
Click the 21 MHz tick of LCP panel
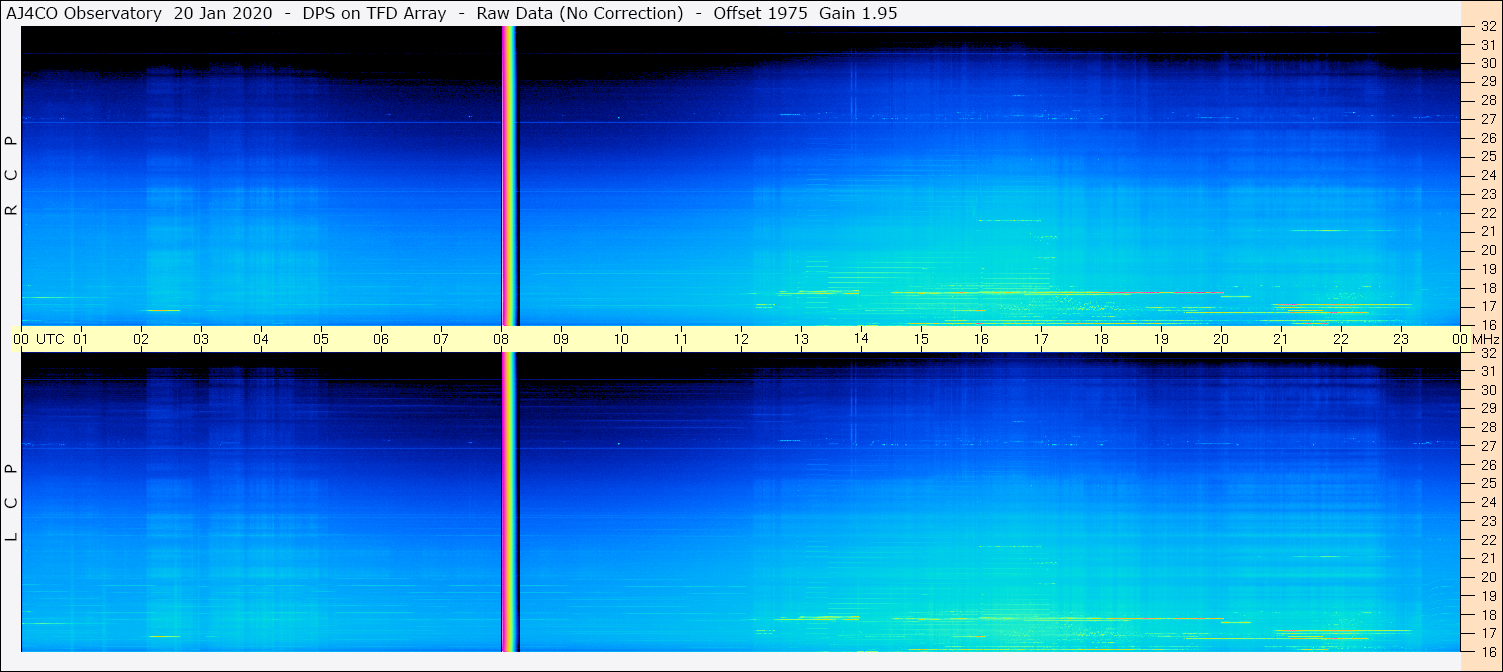pyautogui.click(x=1487, y=558)
